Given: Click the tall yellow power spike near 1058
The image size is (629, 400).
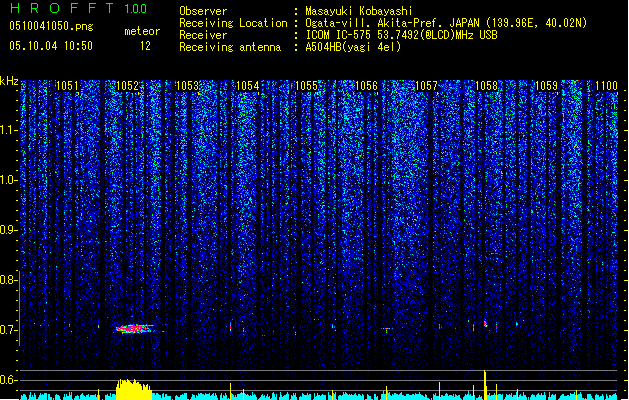Looking at the screenshot, I should pos(485,385).
